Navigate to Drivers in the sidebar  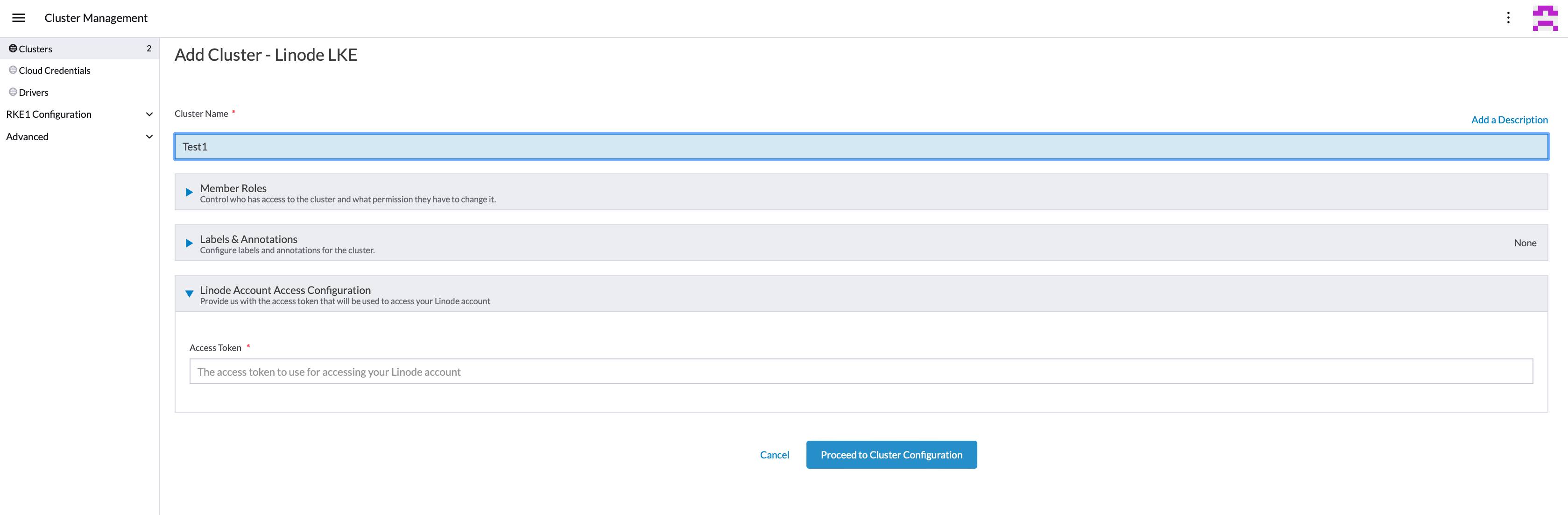(34, 92)
